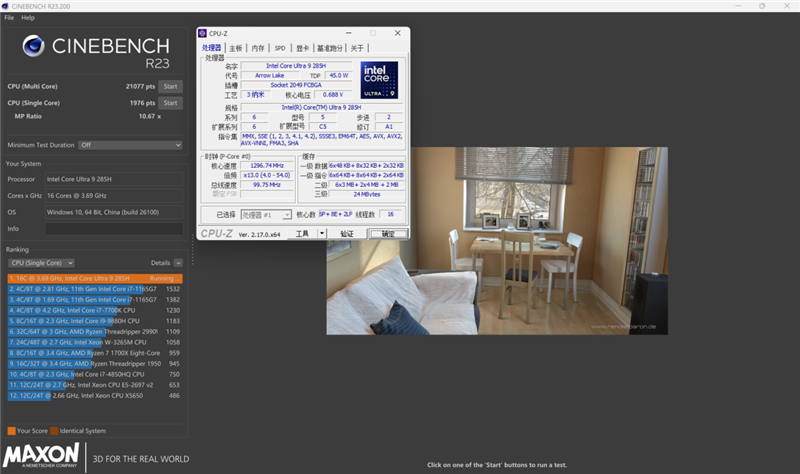
Task: Switch to the 处理器 tab in CPU-Z
Action: click(x=211, y=48)
